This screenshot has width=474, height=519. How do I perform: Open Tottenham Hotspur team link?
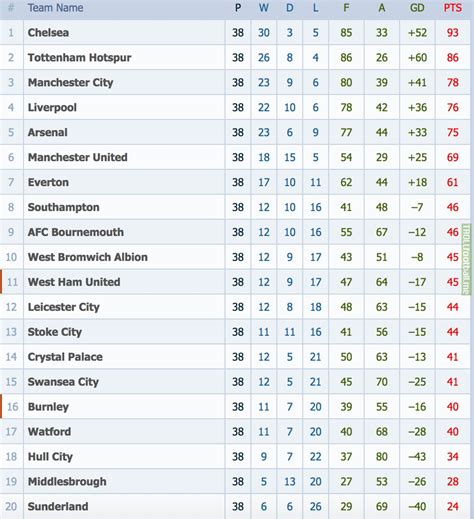tap(79, 58)
